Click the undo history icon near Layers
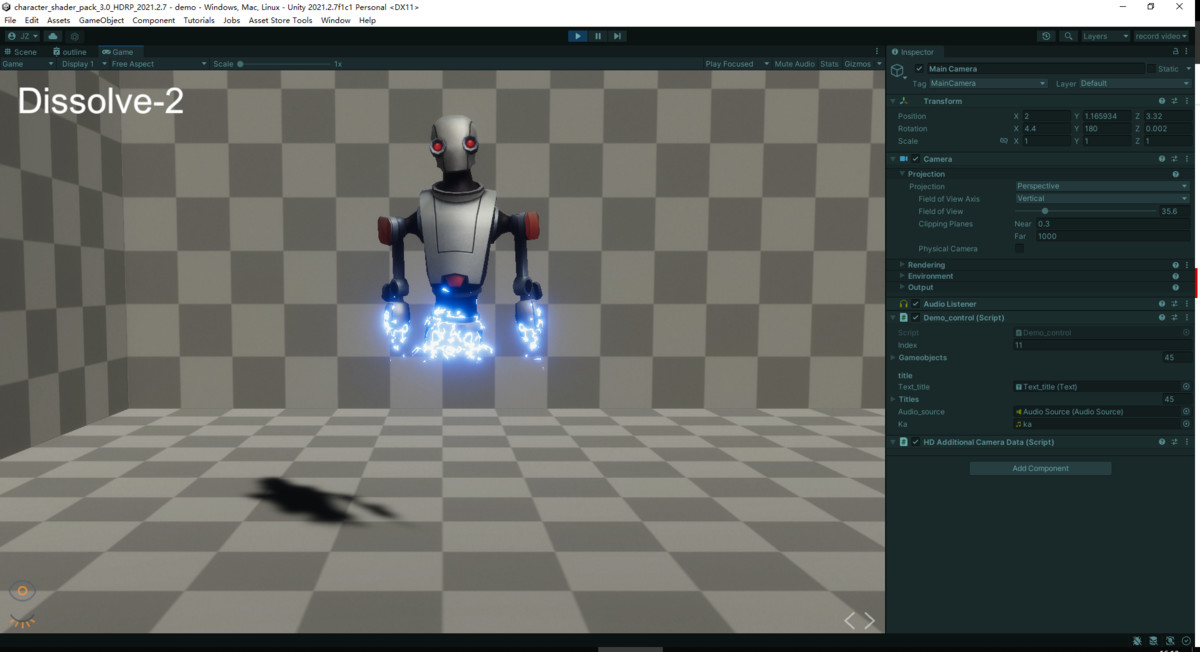 coord(1046,35)
